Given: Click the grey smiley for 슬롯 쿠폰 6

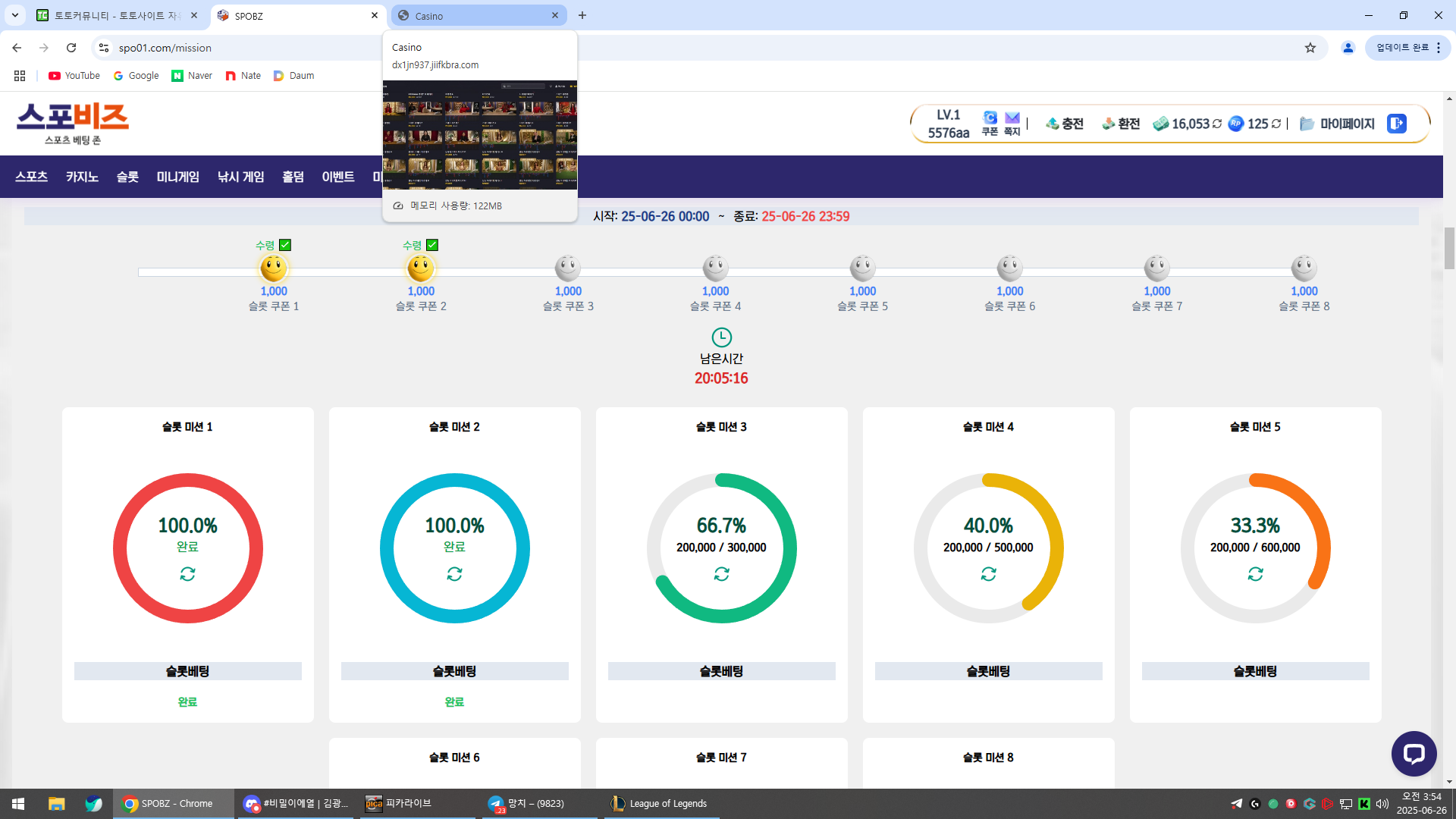Looking at the screenshot, I should [x=1010, y=268].
